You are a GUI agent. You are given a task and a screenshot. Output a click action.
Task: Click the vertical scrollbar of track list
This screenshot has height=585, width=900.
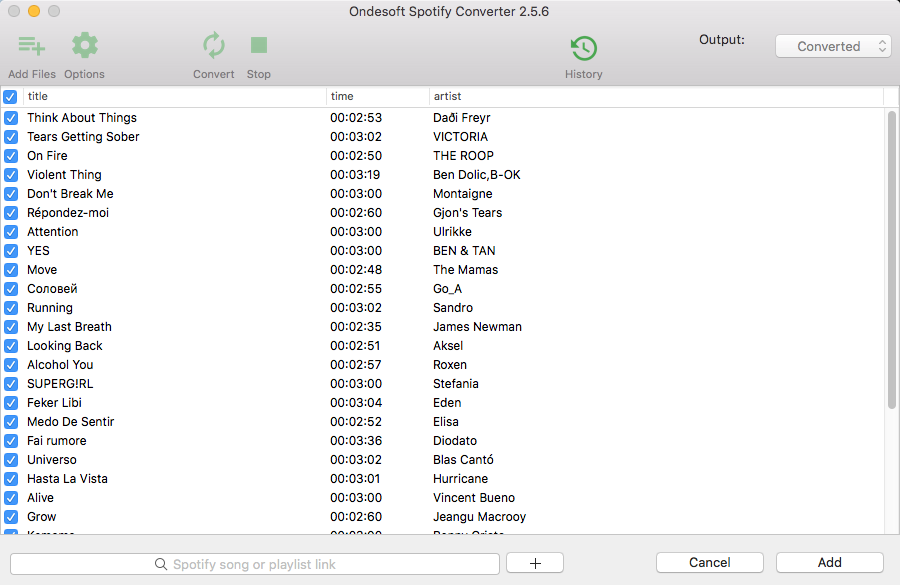click(x=891, y=259)
